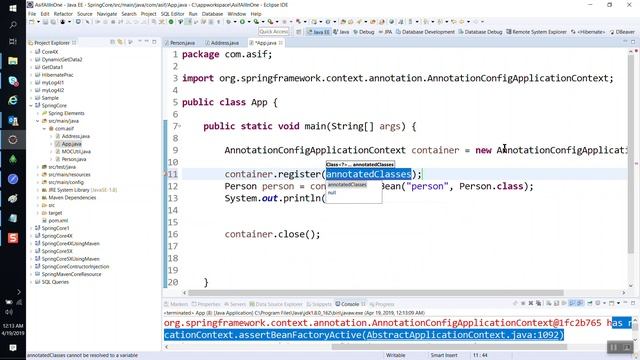This screenshot has width=640, height=360.
Task: Click the AbstractApplicationContext.java:1092 console link
Action: point(462,335)
